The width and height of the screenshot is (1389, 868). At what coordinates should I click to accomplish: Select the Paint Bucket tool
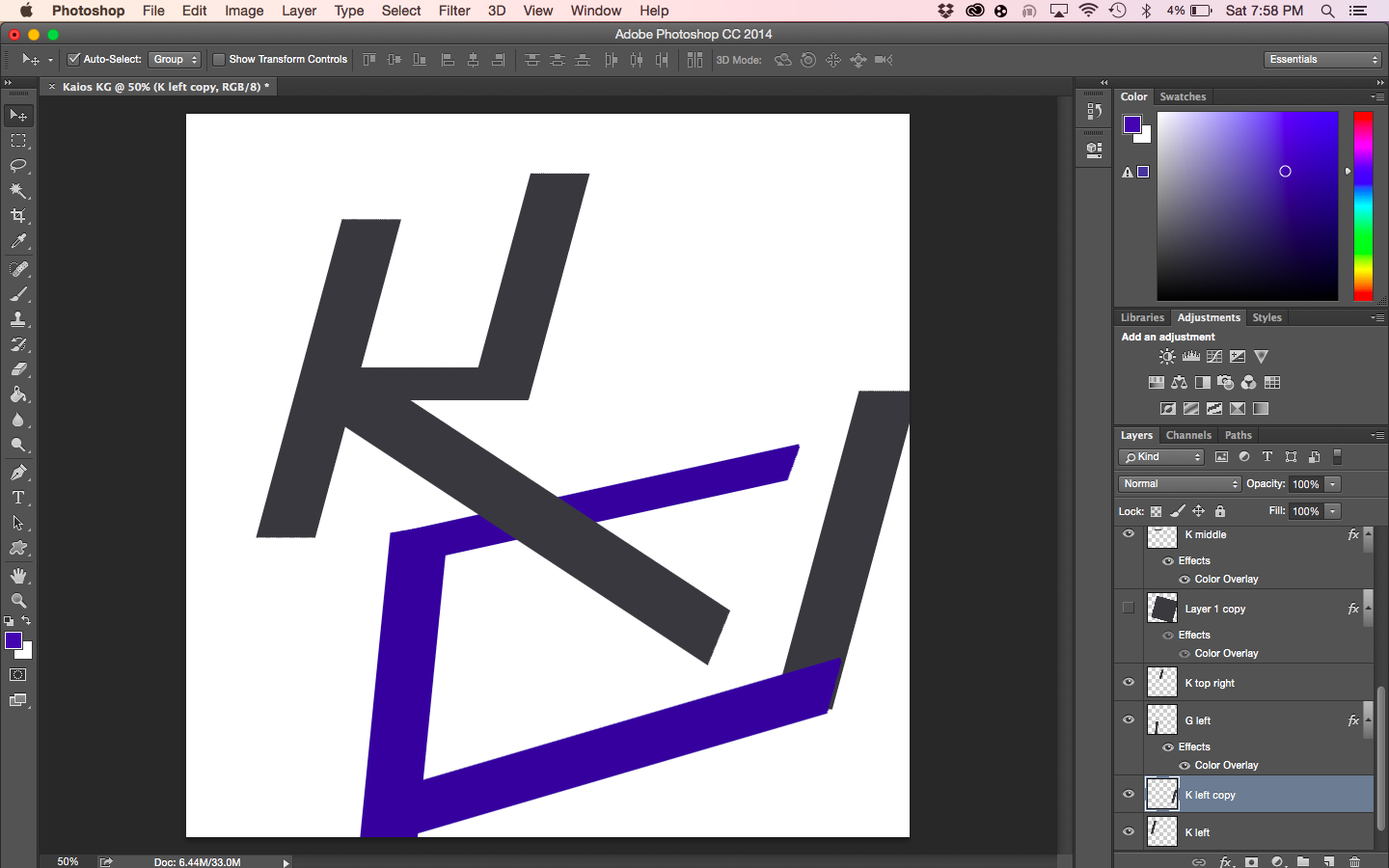click(x=18, y=394)
